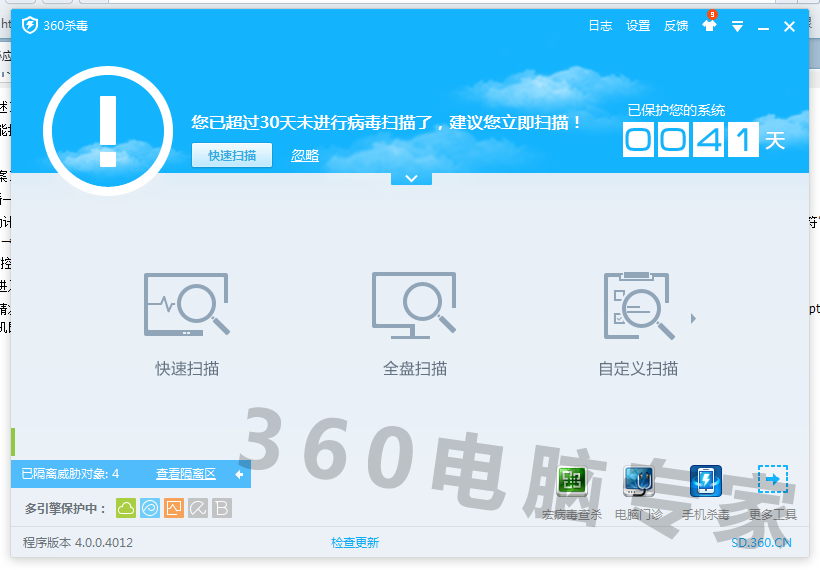
Task: Open 设置 settings
Action: (x=638, y=26)
